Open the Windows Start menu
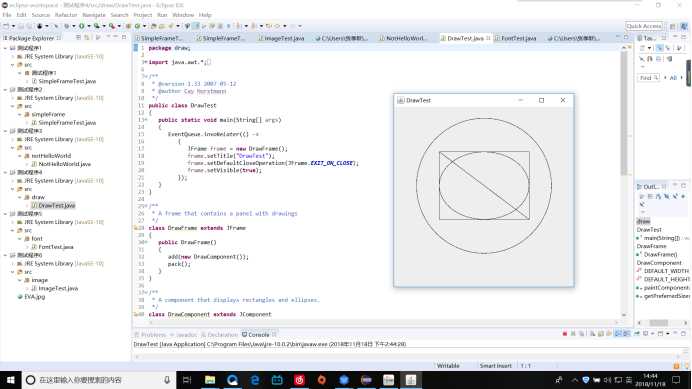692x389 pixels. (11, 380)
